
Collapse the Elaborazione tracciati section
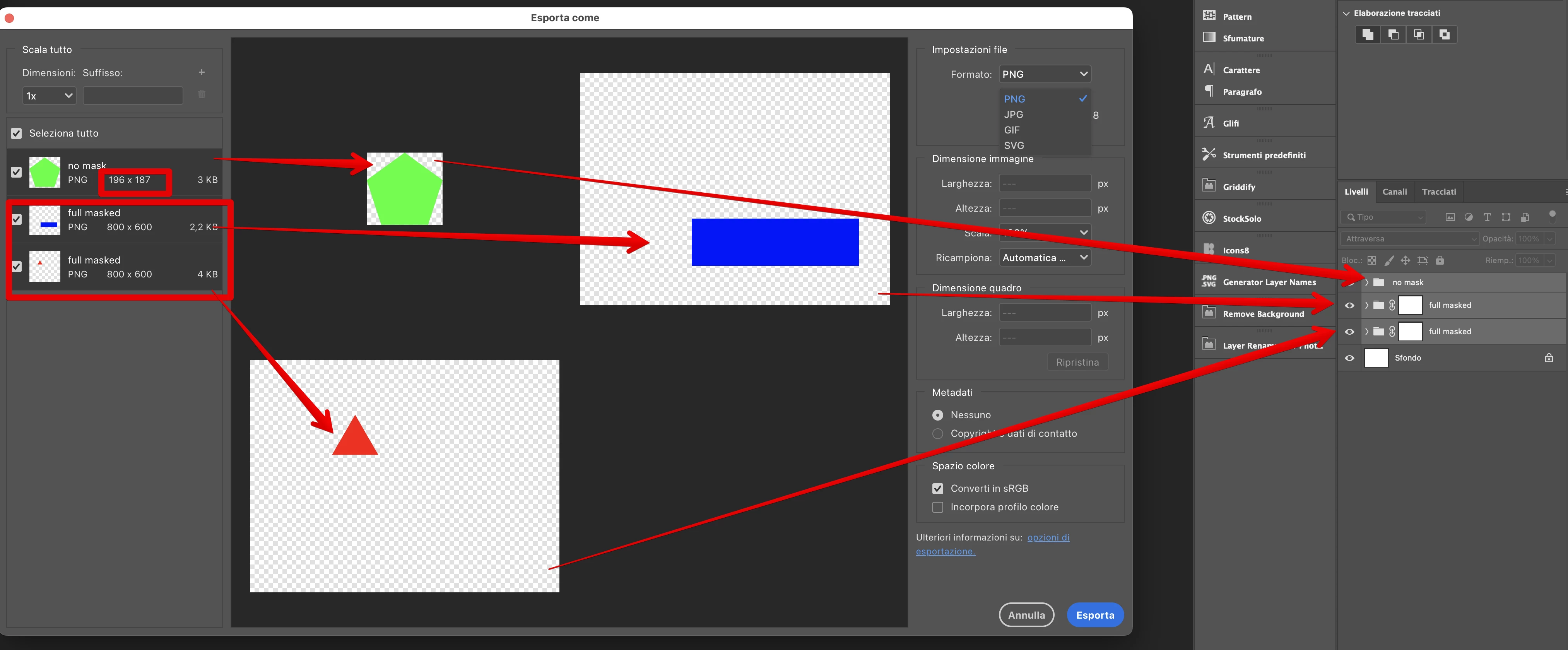1346,13
